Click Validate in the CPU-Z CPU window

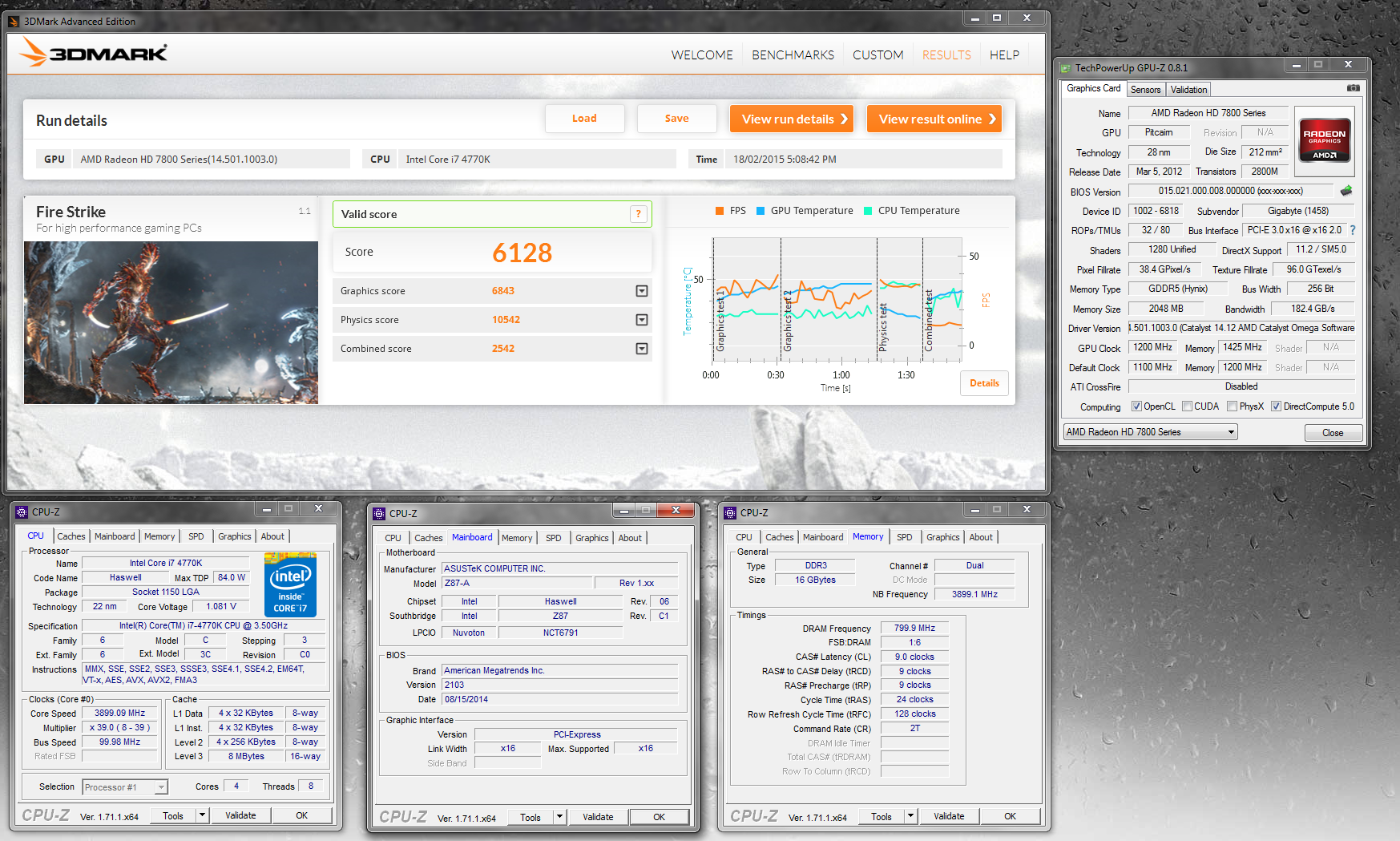[x=240, y=815]
